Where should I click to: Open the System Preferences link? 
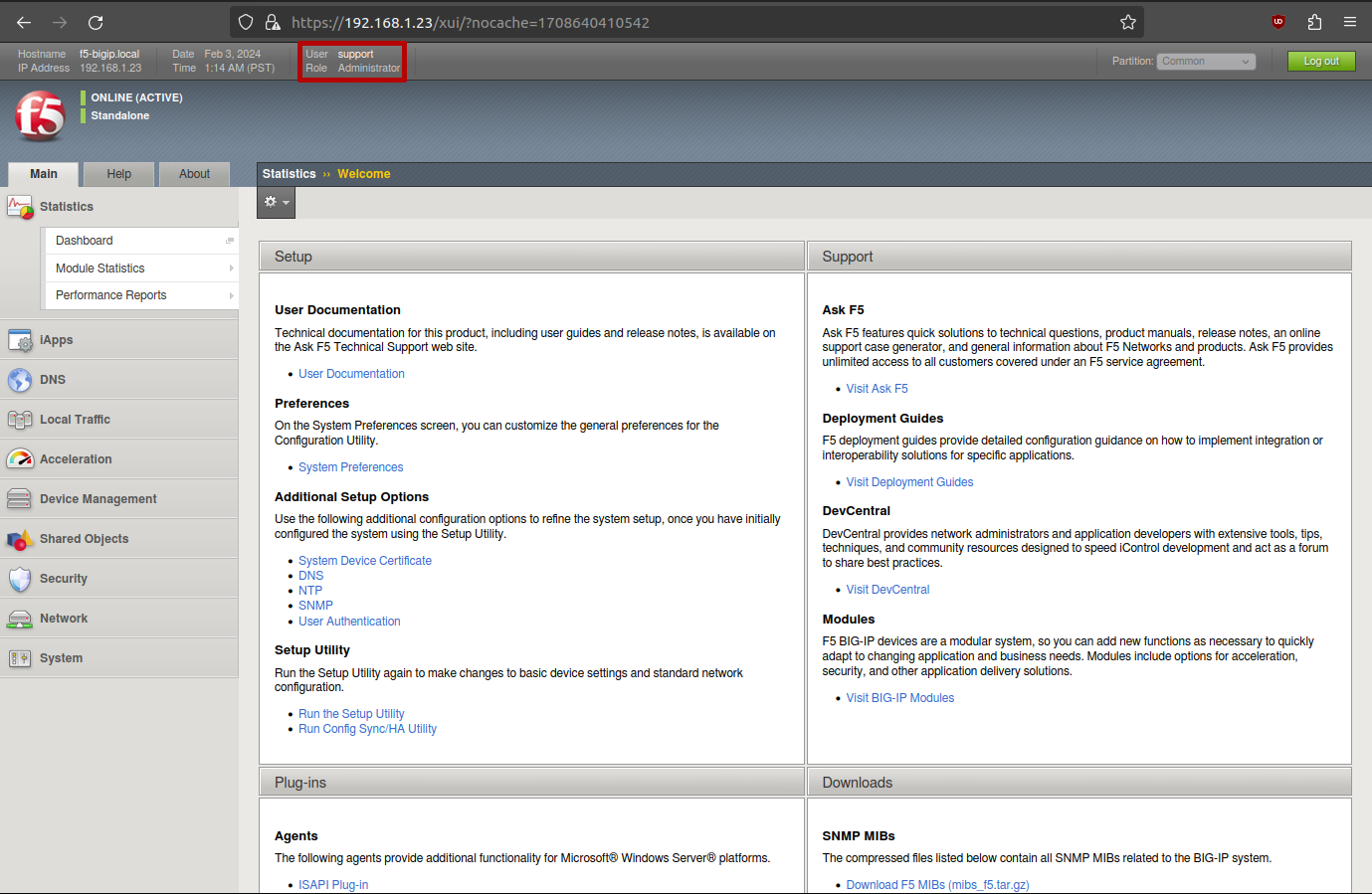pos(350,467)
